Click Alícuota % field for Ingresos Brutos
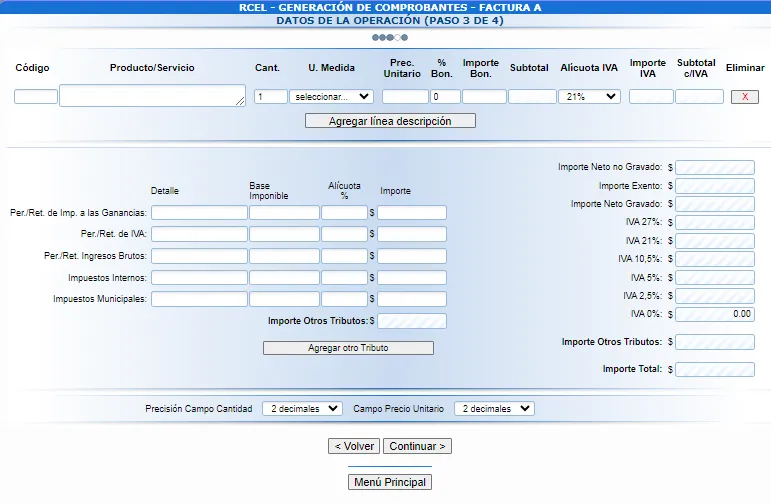The height and width of the screenshot is (504, 771). 344,256
